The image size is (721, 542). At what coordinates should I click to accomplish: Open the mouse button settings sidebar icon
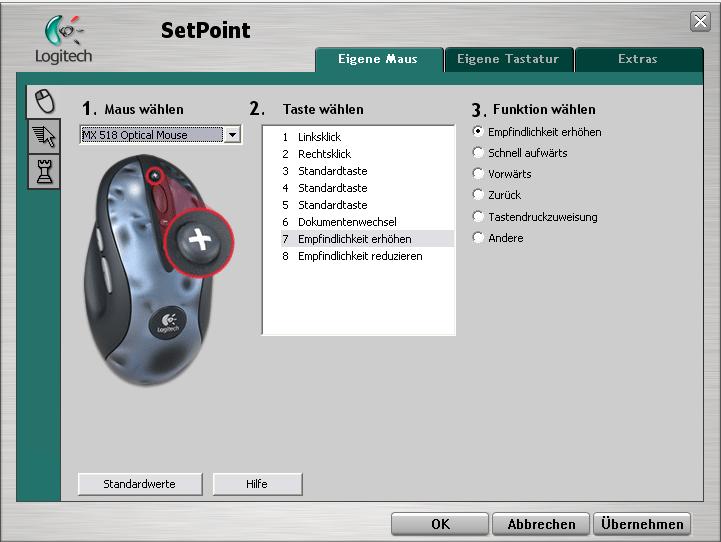click(x=44, y=101)
